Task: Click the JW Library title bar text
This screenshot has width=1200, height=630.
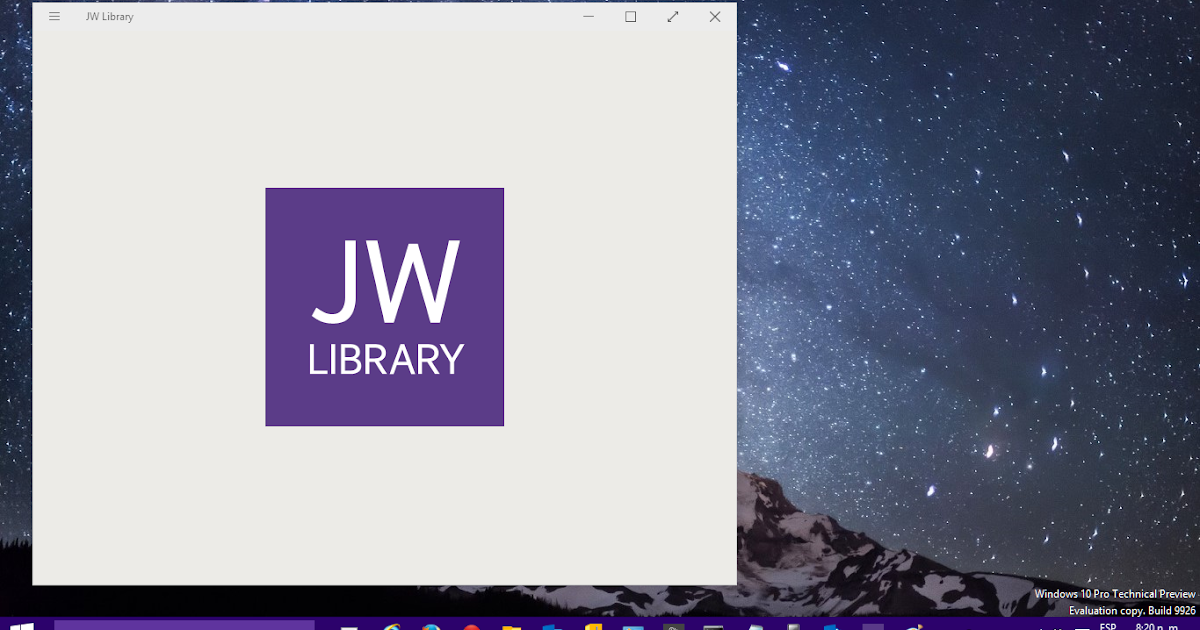Action: 109,16
